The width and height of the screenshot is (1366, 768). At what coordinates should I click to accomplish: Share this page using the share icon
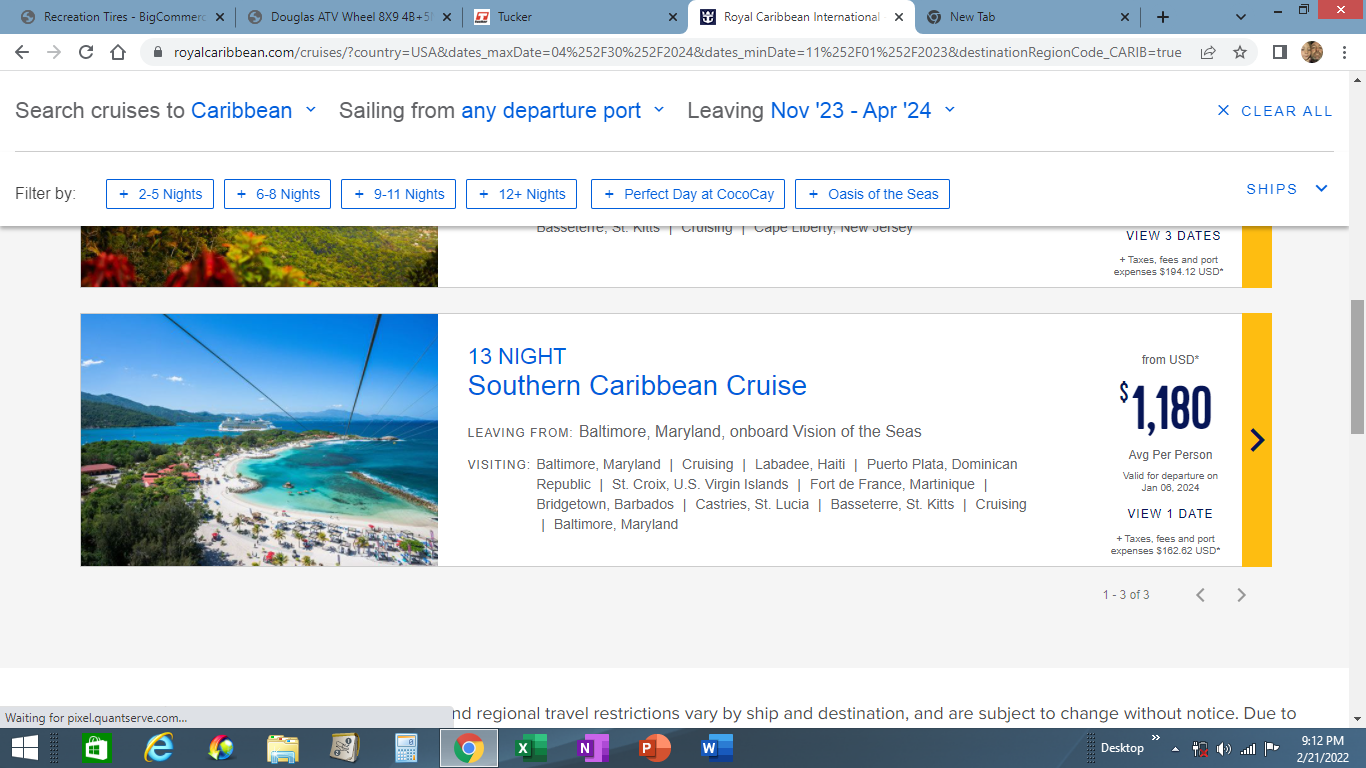click(x=1208, y=52)
